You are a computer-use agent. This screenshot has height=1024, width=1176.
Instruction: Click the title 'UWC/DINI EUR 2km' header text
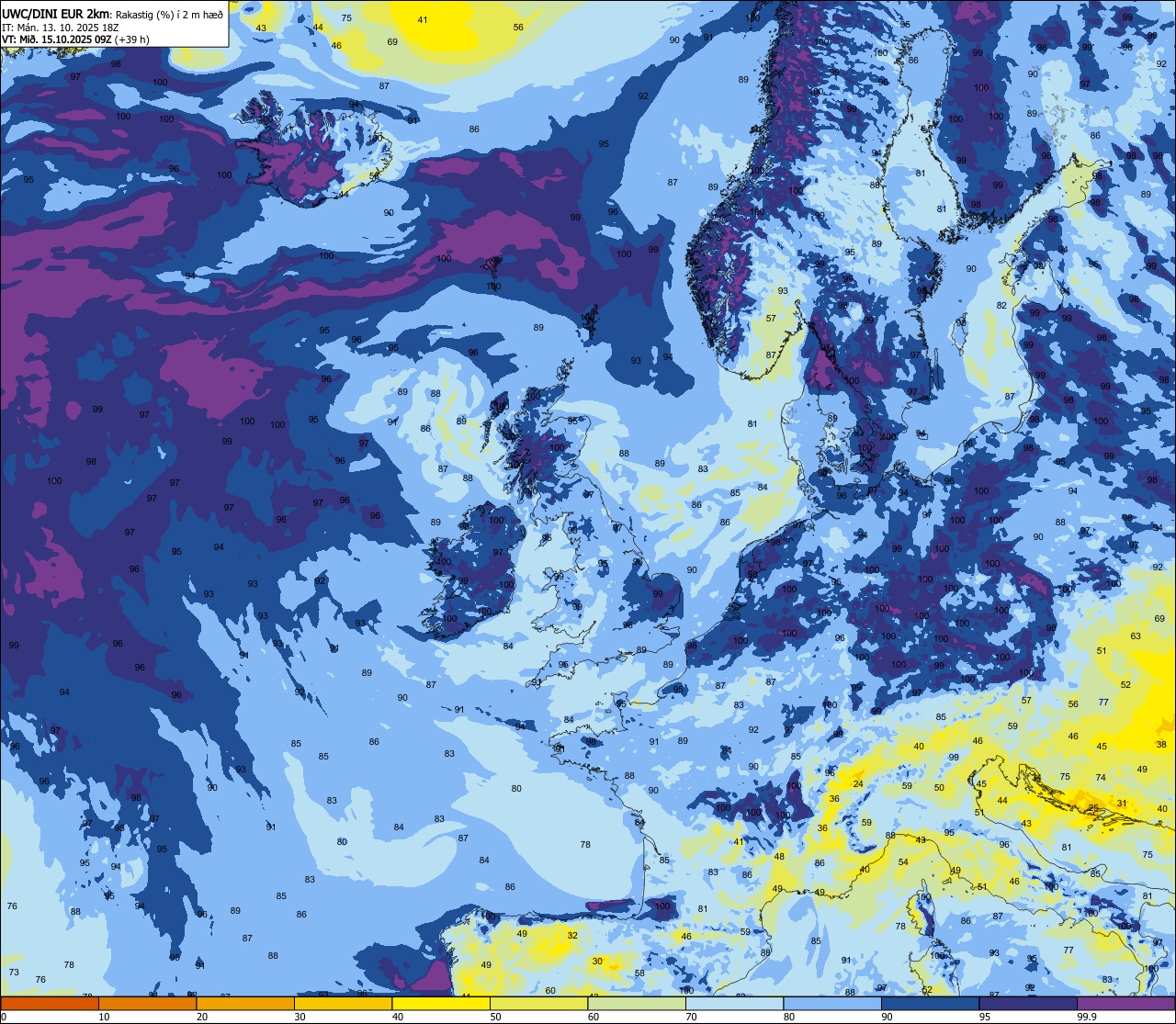pyautogui.click(x=53, y=13)
